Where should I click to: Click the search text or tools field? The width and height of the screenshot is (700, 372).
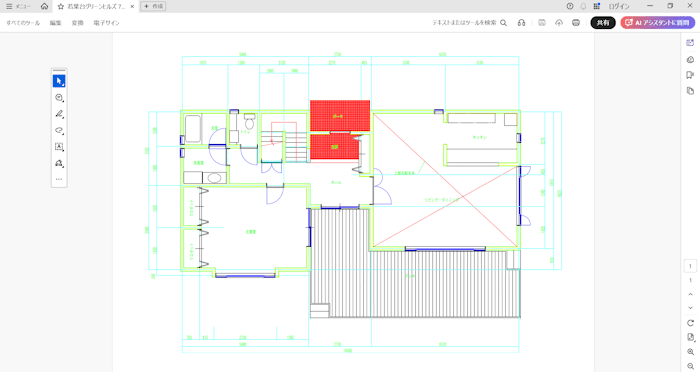470,23
